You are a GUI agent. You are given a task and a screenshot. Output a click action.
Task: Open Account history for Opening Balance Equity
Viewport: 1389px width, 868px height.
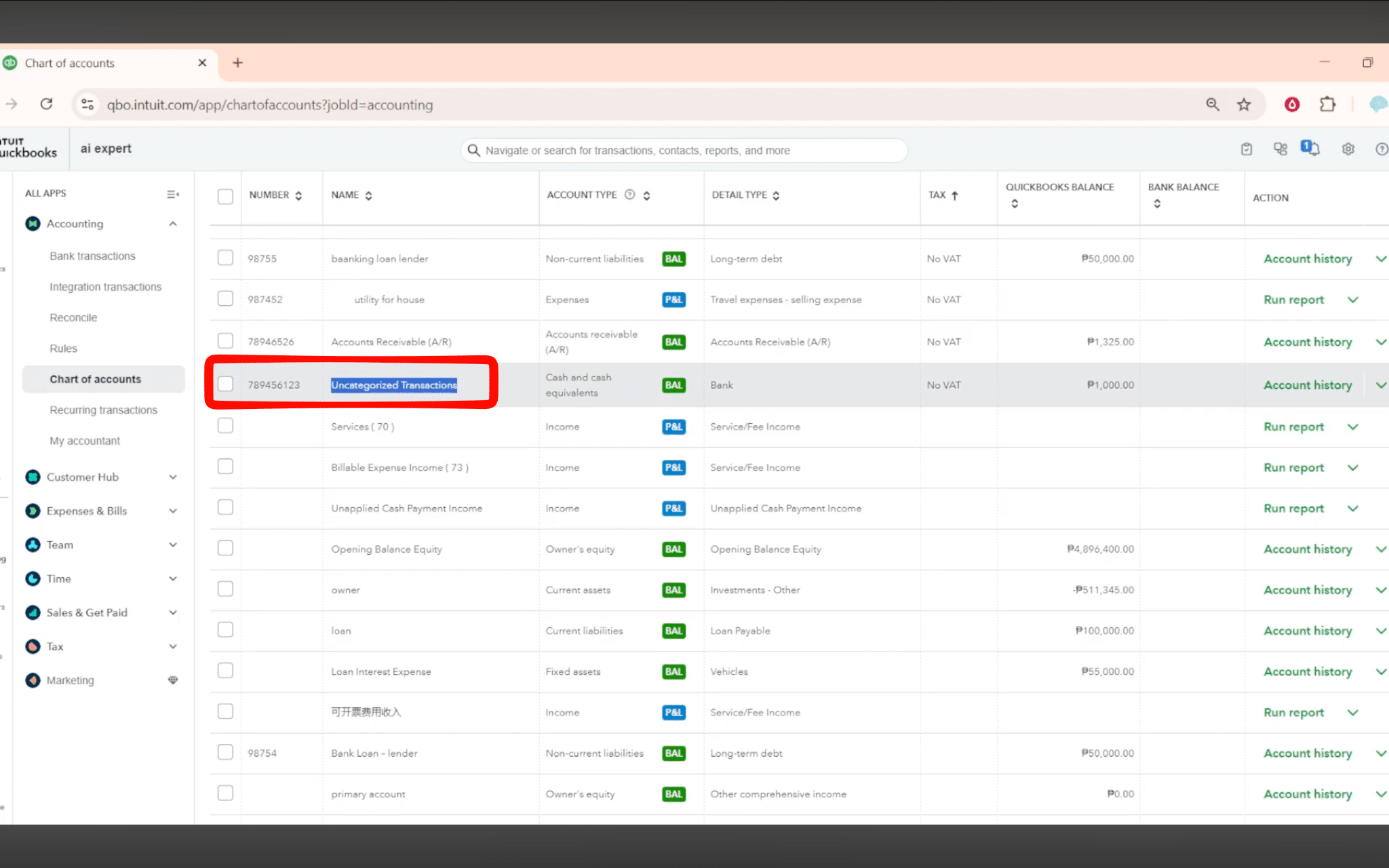(1308, 549)
